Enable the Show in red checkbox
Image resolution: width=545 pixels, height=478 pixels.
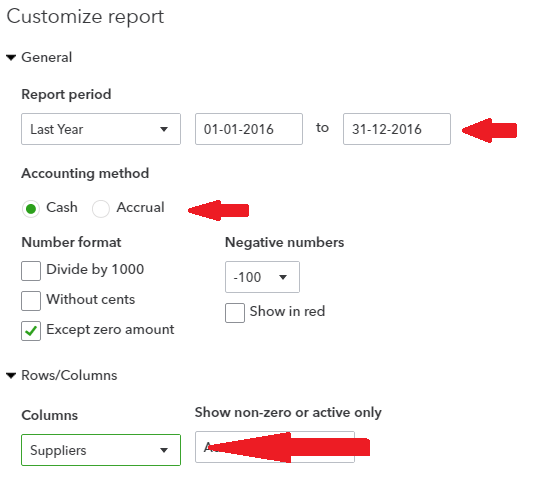point(235,313)
